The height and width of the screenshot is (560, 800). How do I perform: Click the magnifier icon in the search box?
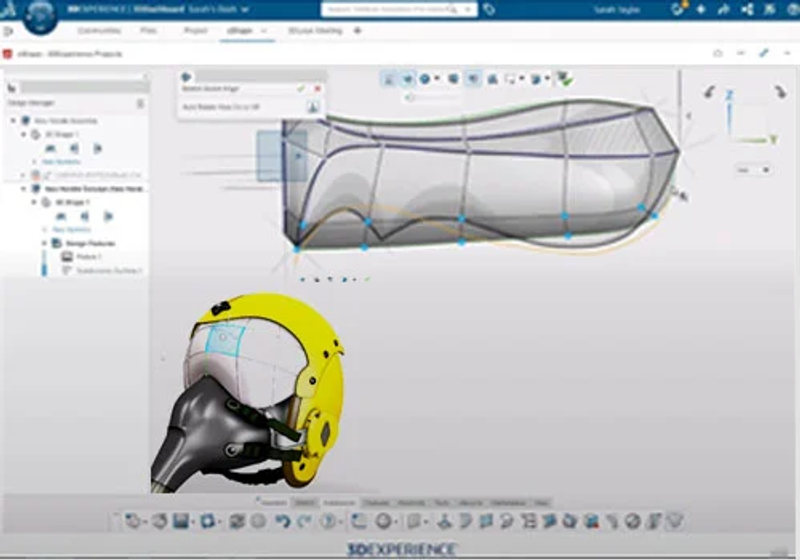click(452, 10)
